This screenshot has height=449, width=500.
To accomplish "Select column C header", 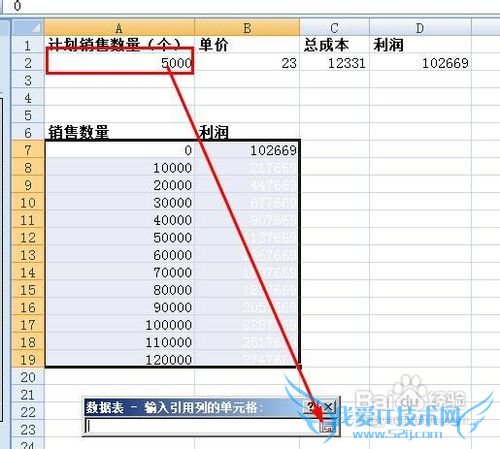I will click(x=334, y=27).
